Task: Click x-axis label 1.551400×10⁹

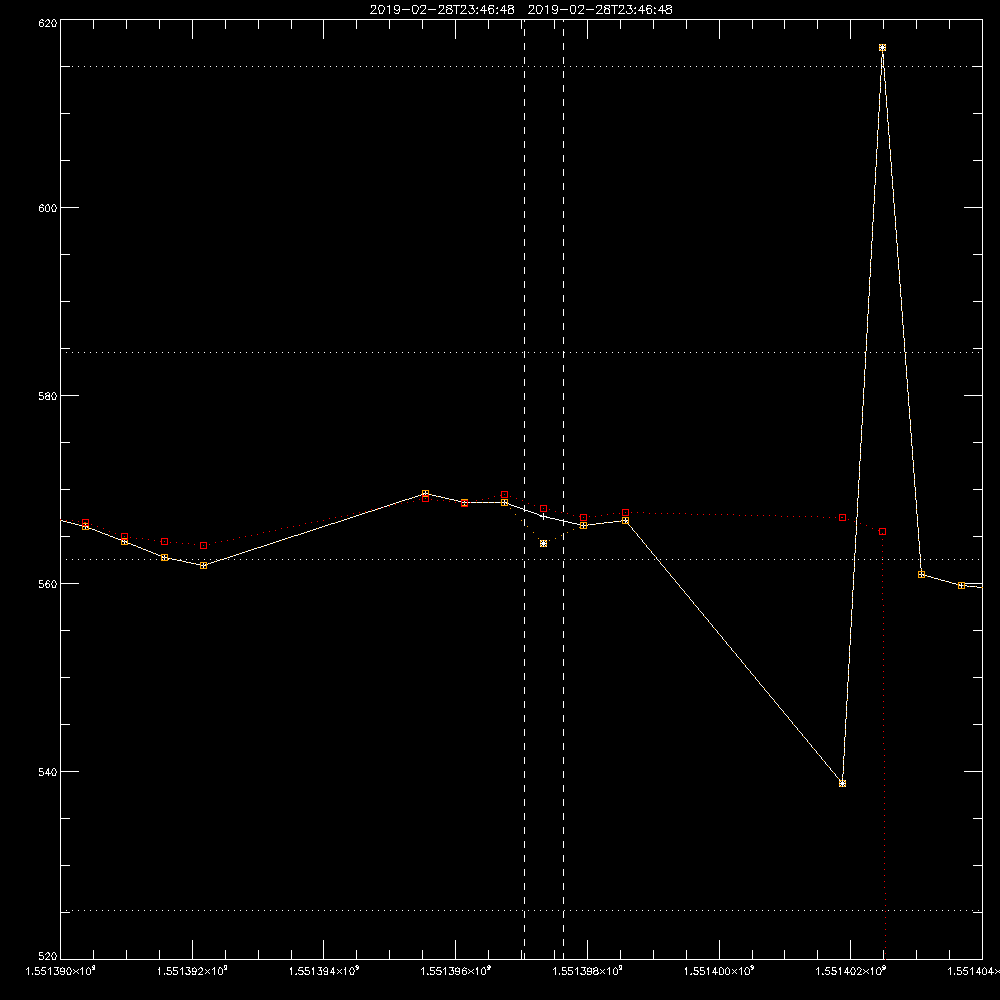Action: 719,971
